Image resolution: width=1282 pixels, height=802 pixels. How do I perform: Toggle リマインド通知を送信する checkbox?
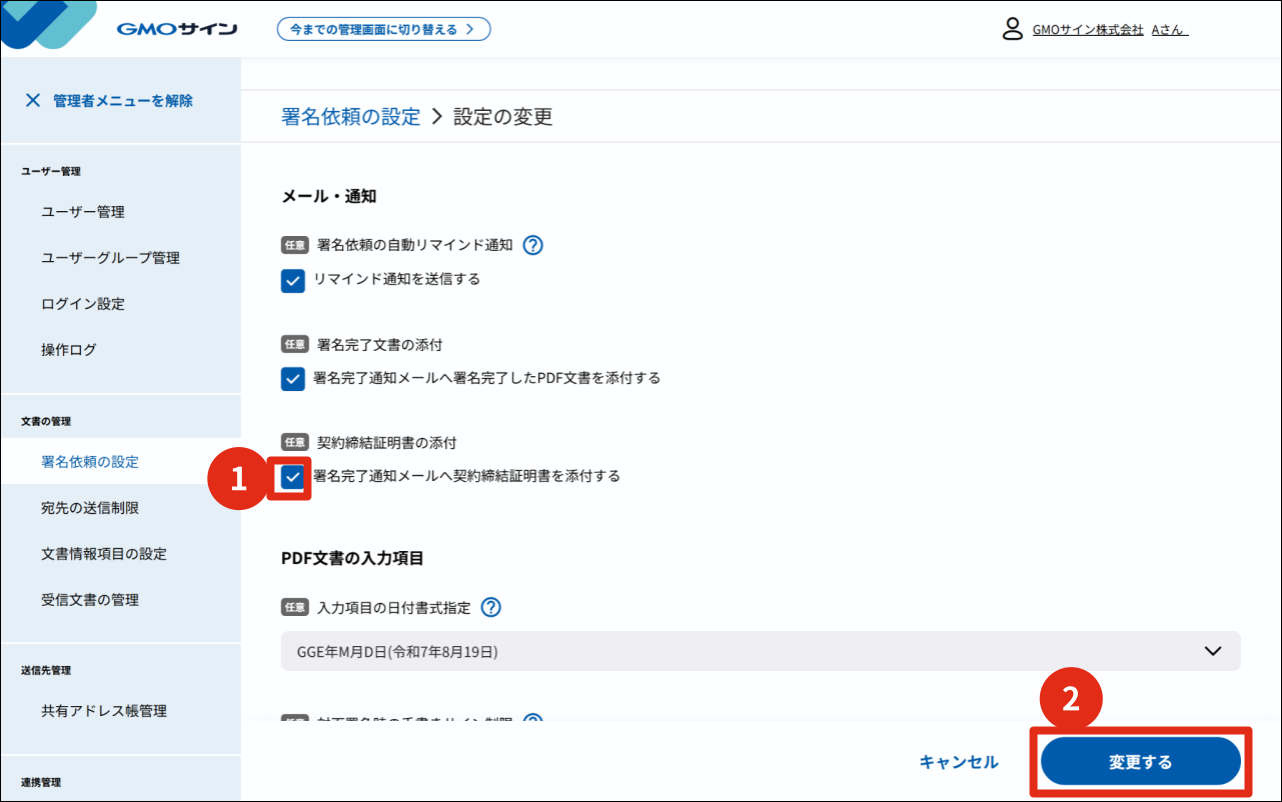pyautogui.click(x=293, y=281)
